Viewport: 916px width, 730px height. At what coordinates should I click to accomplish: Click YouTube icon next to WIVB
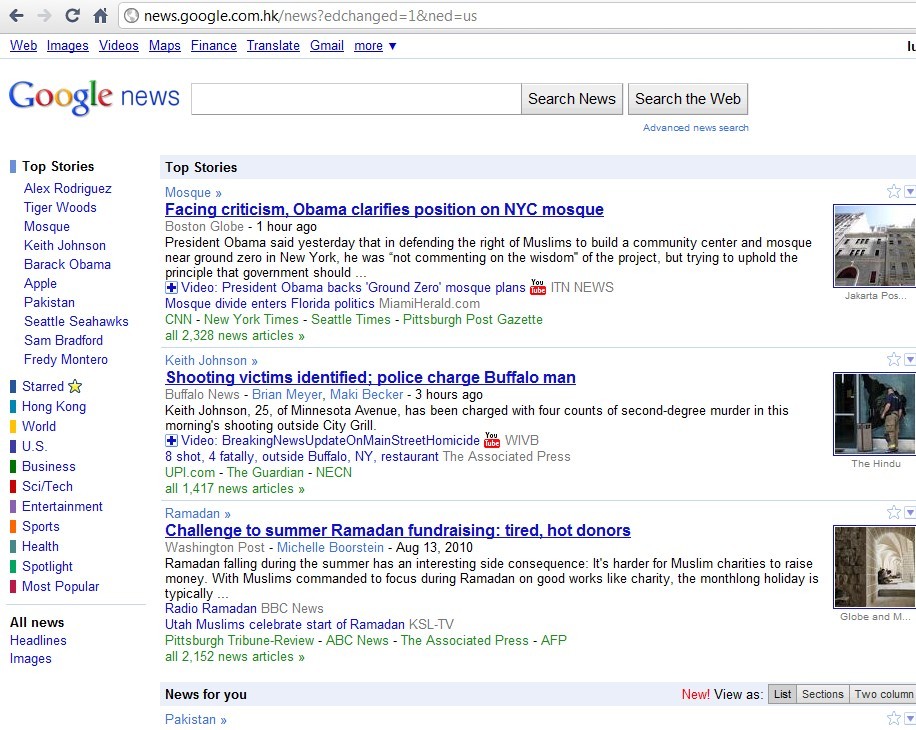[492, 441]
